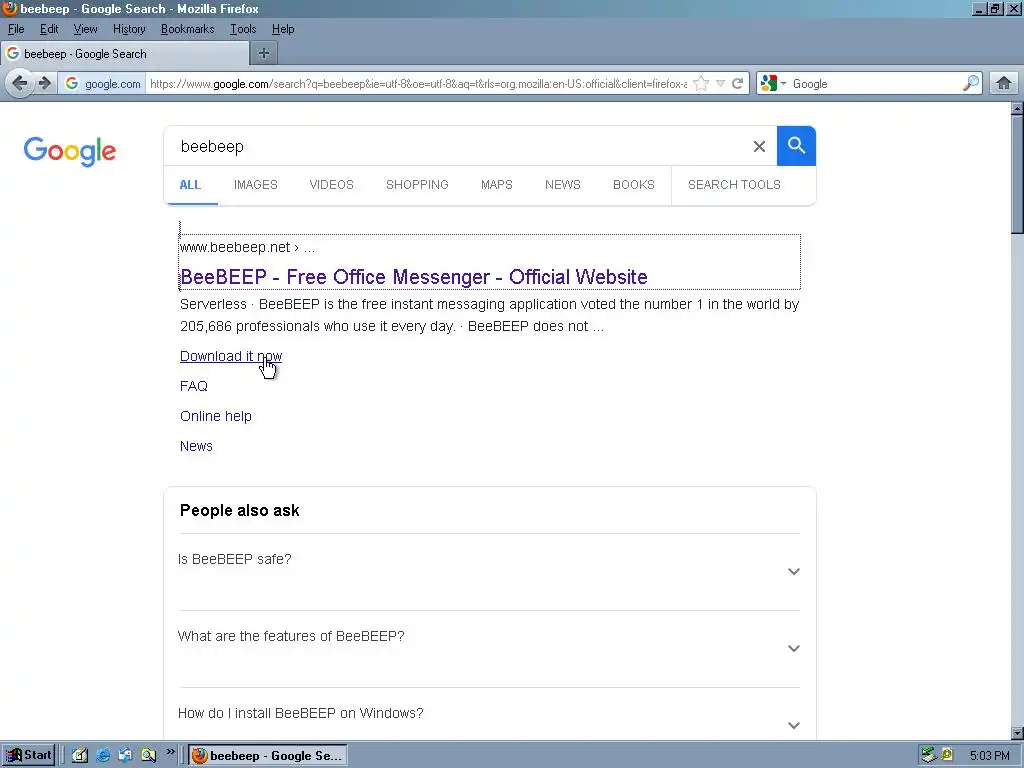The height and width of the screenshot is (768, 1024).
Task: Open the Help menu
Action: 283,29
